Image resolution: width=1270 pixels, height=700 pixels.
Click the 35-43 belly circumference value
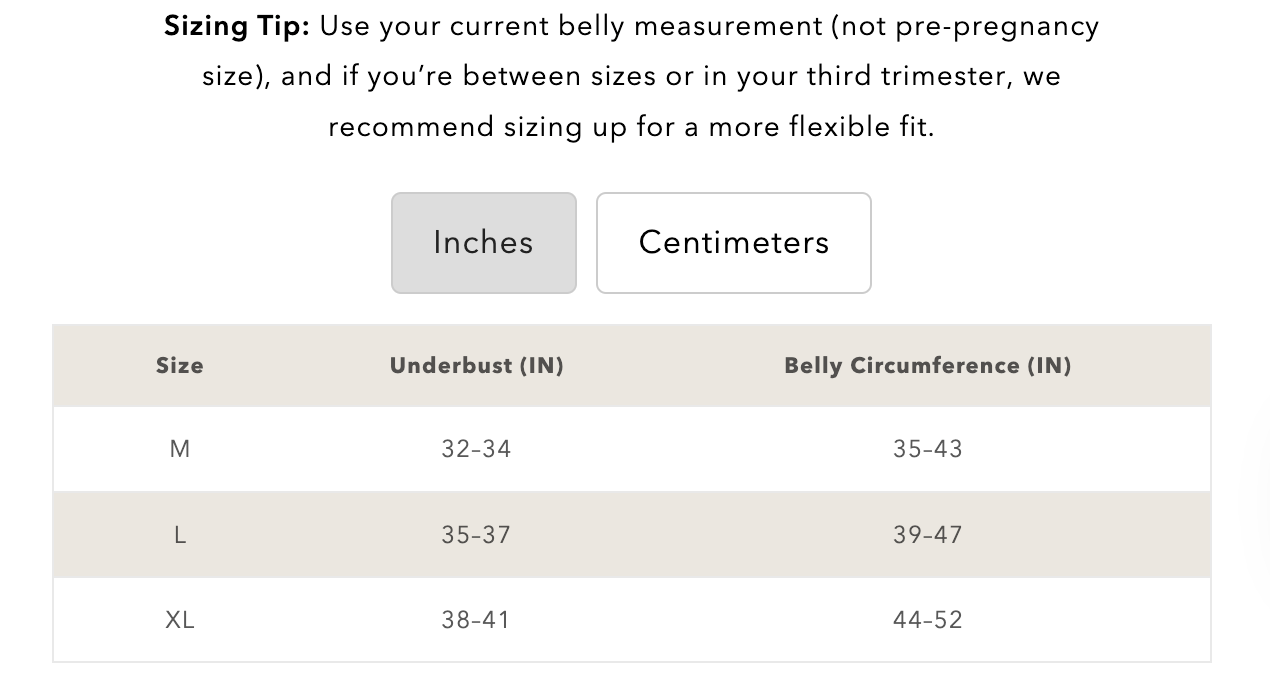[928, 449]
